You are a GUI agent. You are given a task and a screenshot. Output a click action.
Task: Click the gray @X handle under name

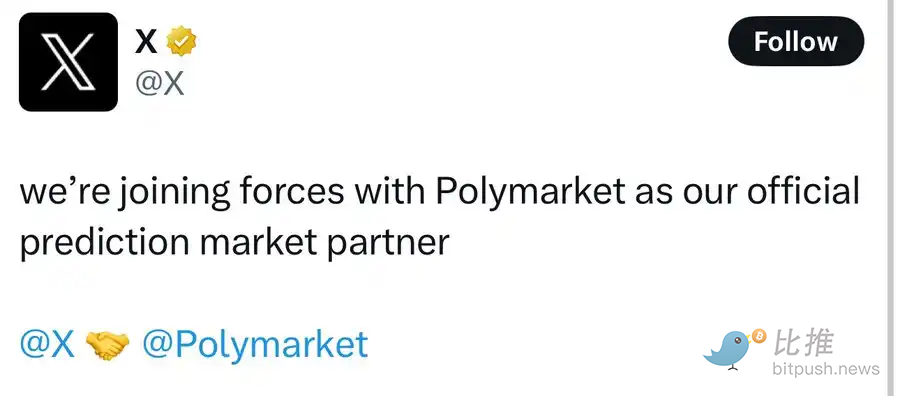tap(160, 83)
